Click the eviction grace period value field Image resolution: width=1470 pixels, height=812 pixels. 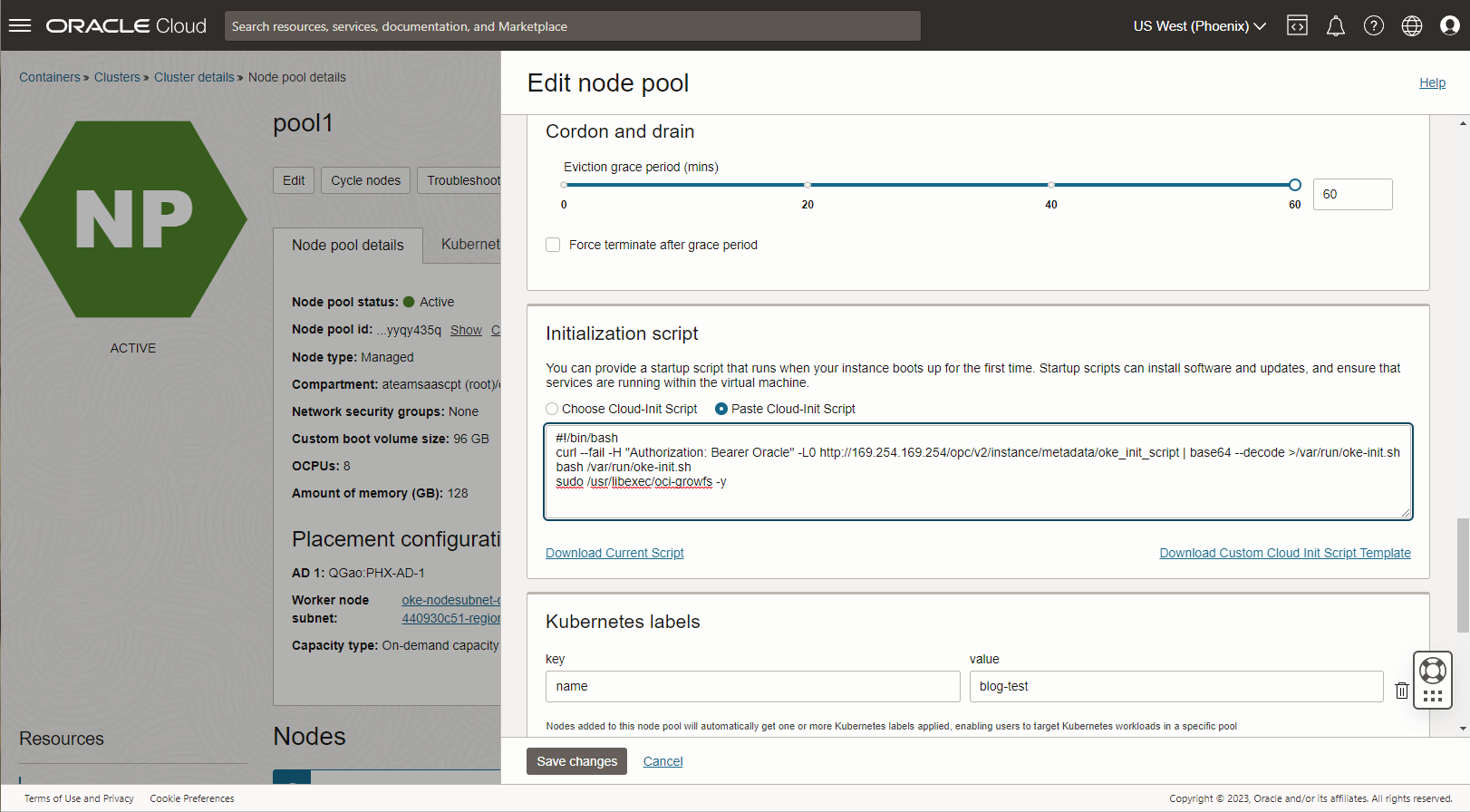pos(1352,194)
